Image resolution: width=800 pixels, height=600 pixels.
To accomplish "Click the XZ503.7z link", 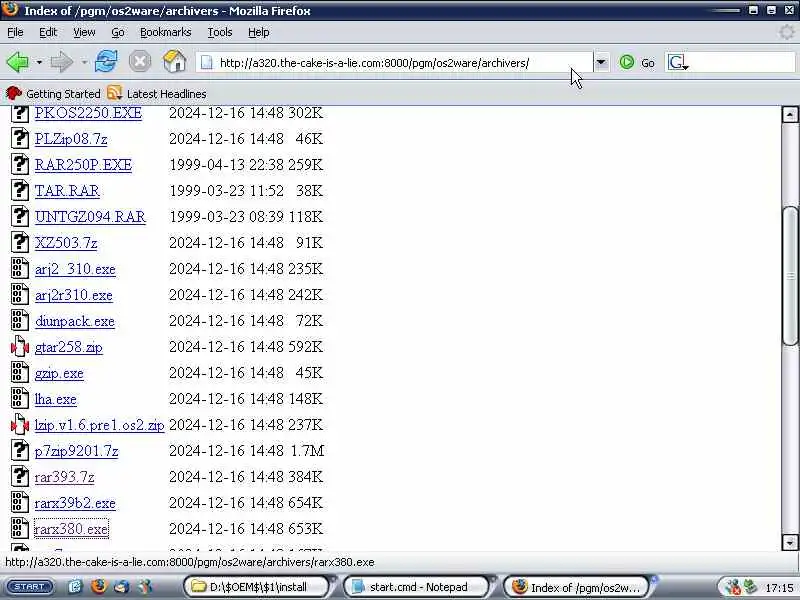I will 66,243.
